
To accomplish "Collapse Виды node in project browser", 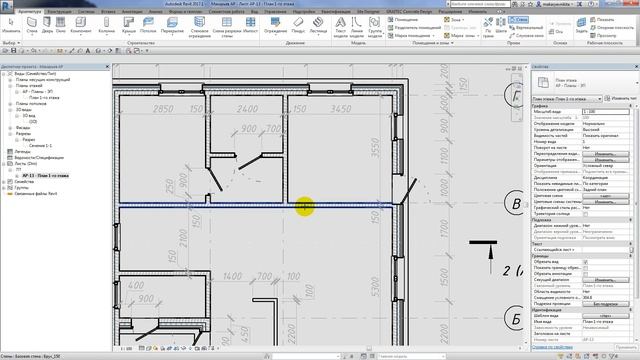I will click(x=4, y=74).
